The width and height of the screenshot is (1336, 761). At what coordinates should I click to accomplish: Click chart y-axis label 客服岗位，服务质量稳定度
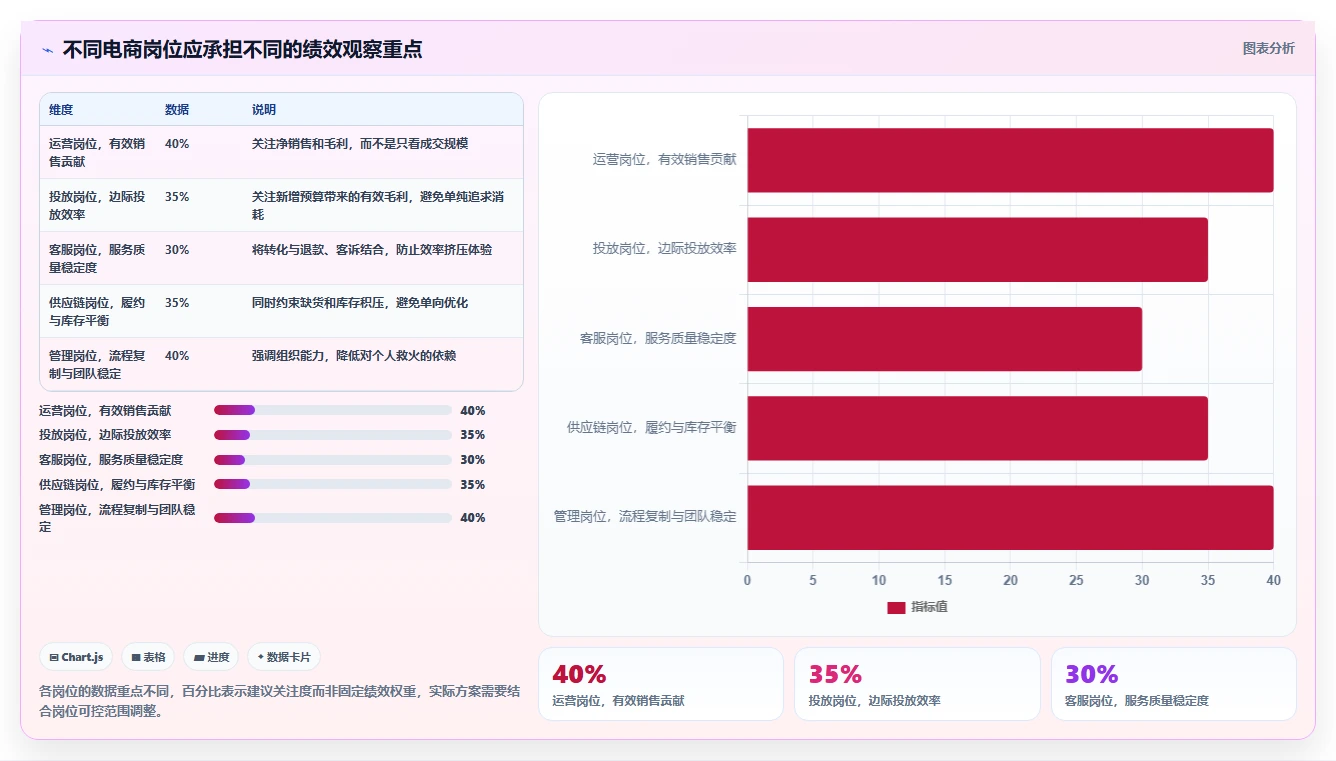[658, 339]
